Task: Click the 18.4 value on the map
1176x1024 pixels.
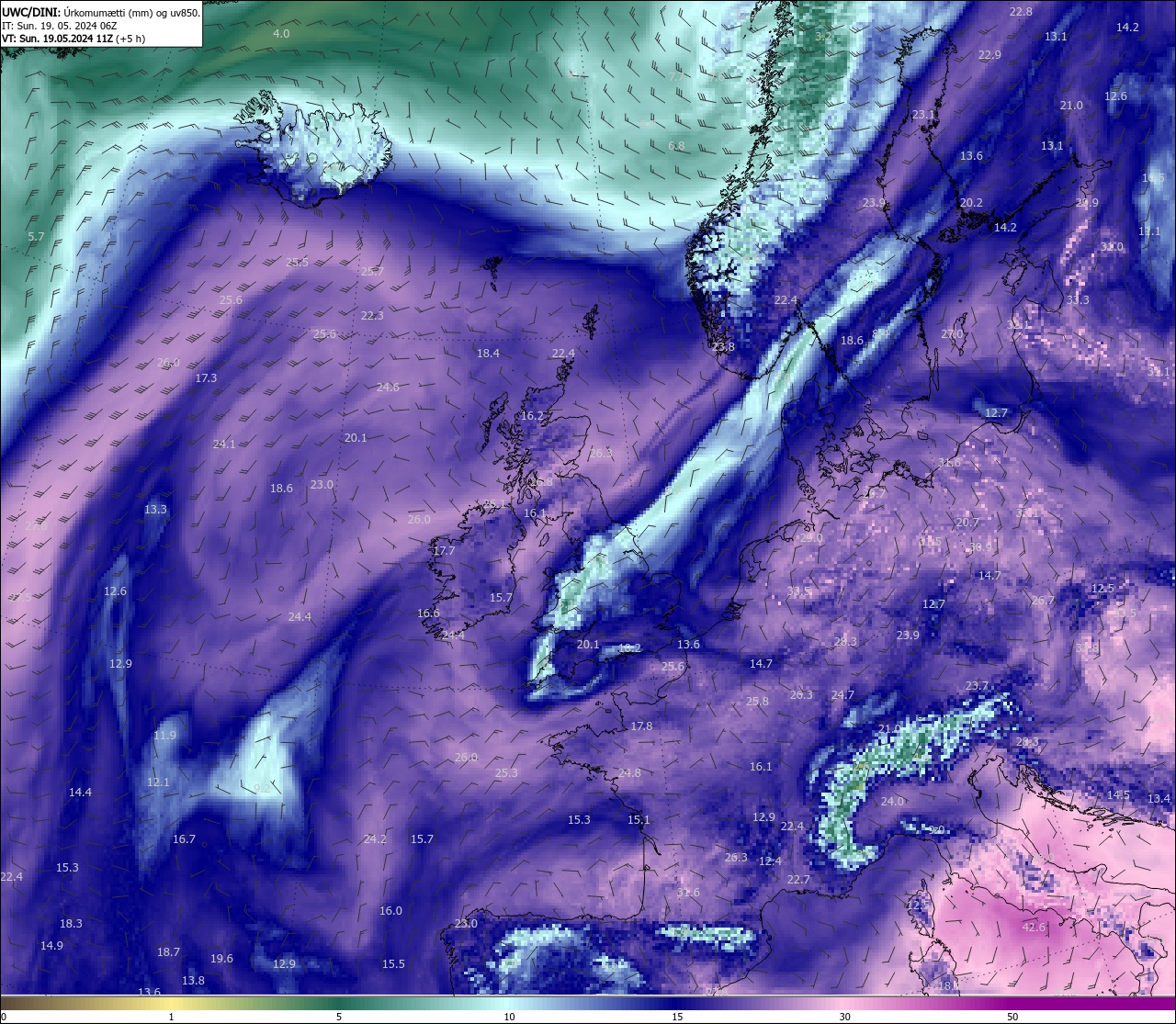Action: pyautogui.click(x=488, y=353)
